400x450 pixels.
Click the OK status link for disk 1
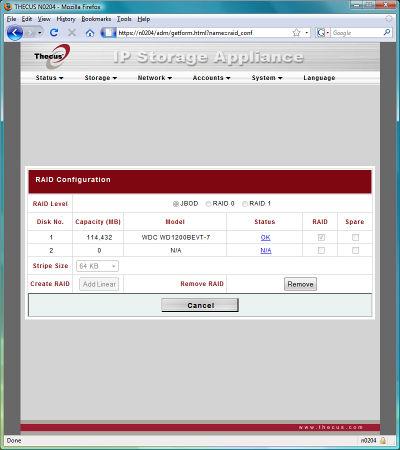[265, 237]
